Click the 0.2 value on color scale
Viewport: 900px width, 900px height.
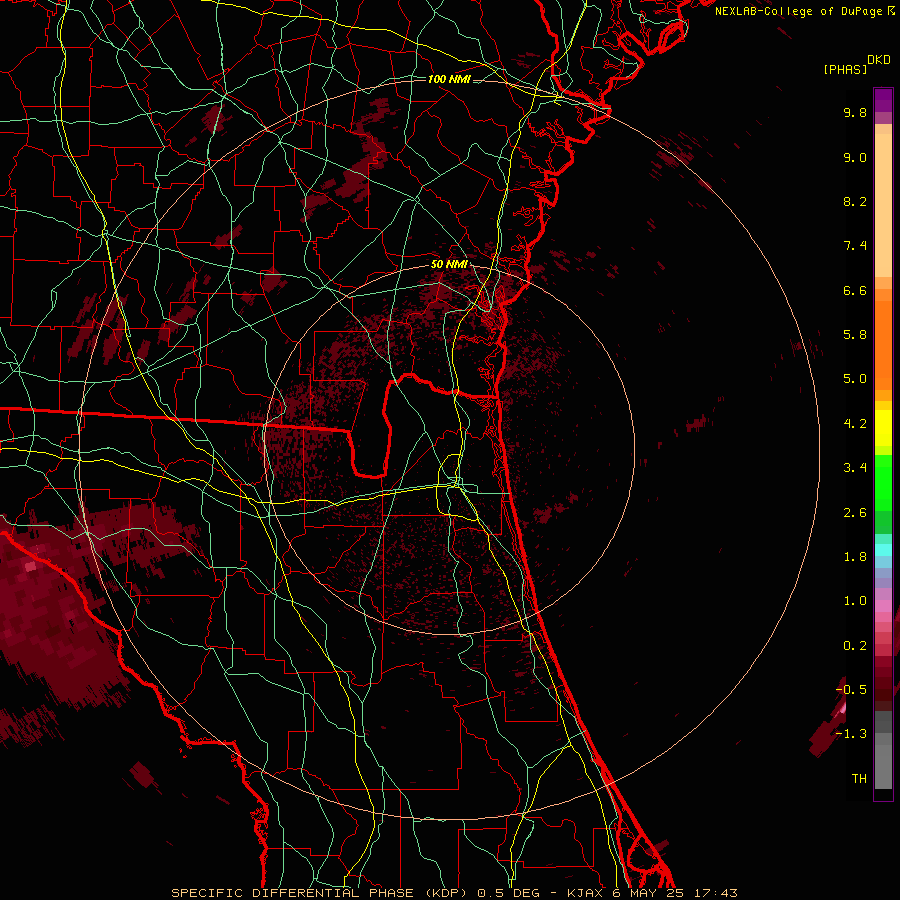(x=855, y=646)
